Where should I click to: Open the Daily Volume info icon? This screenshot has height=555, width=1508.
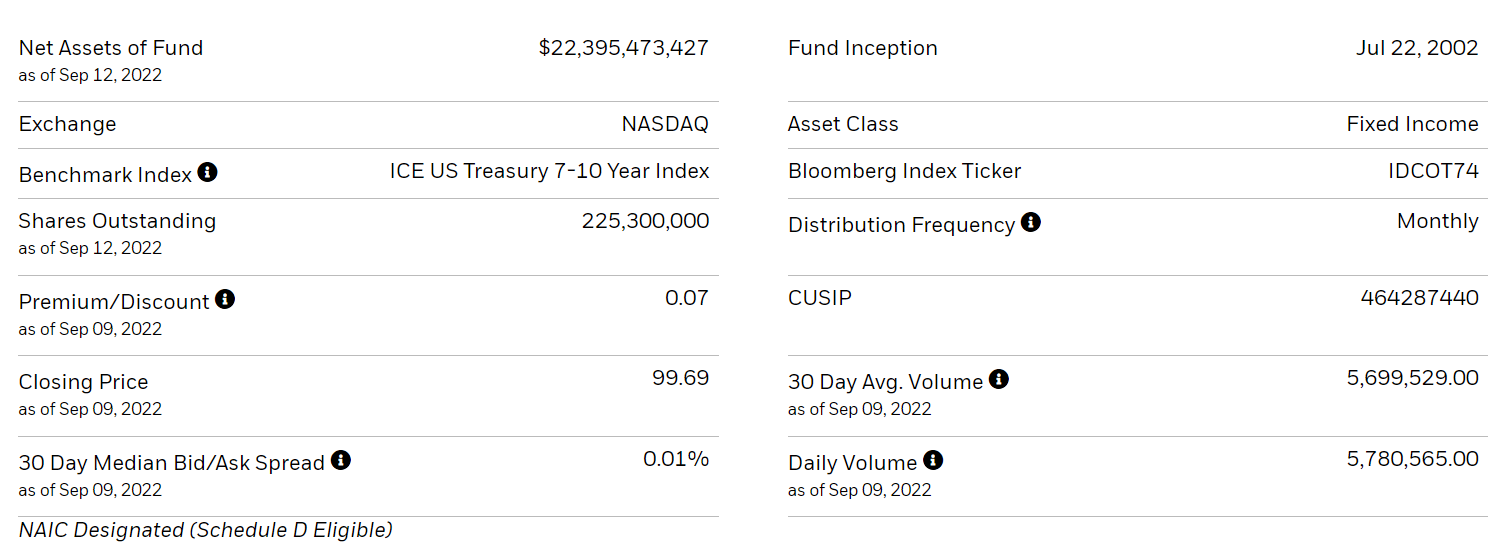933,460
